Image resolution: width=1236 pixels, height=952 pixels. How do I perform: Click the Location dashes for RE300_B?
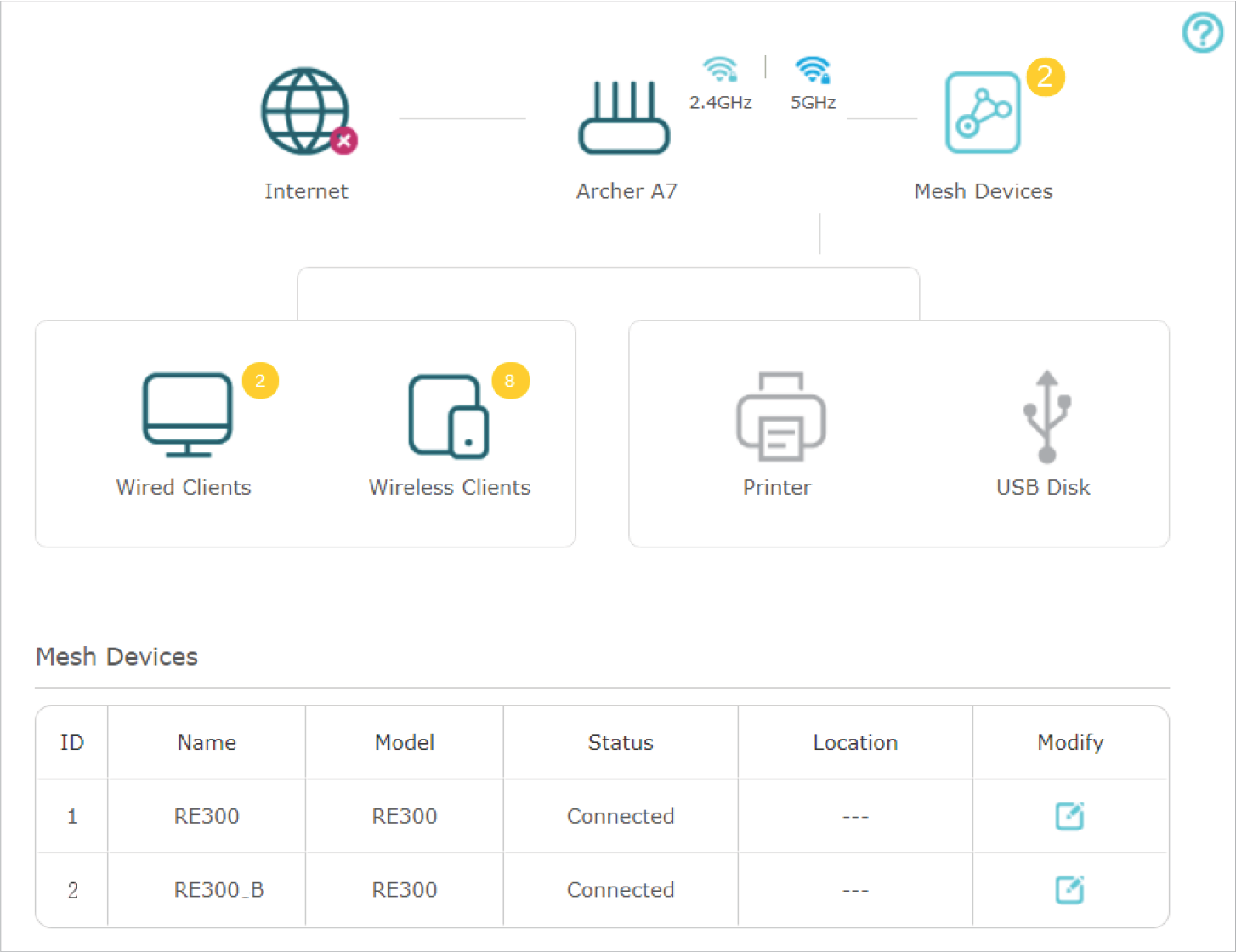click(x=855, y=891)
